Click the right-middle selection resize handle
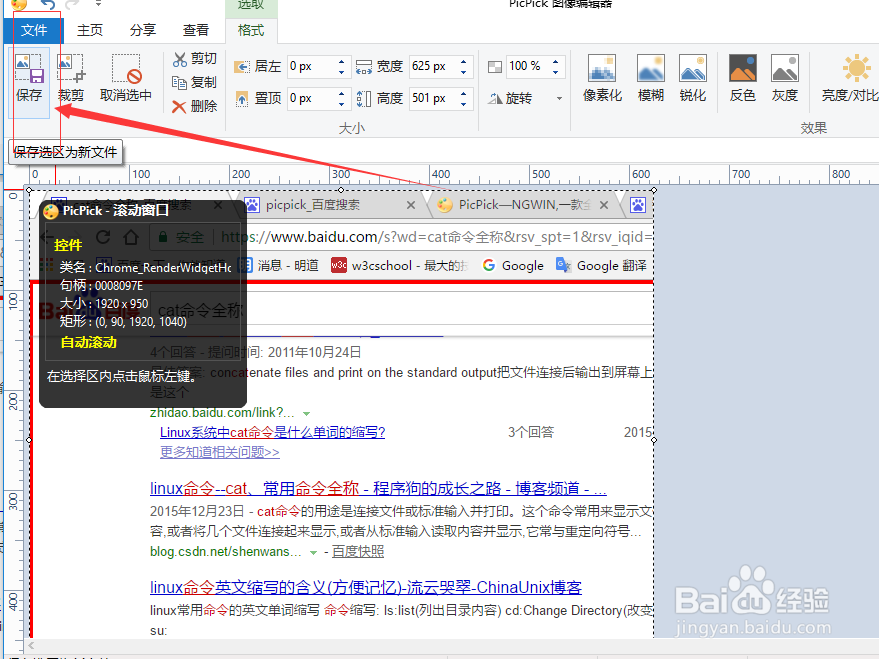The width and height of the screenshot is (879, 659). point(654,440)
